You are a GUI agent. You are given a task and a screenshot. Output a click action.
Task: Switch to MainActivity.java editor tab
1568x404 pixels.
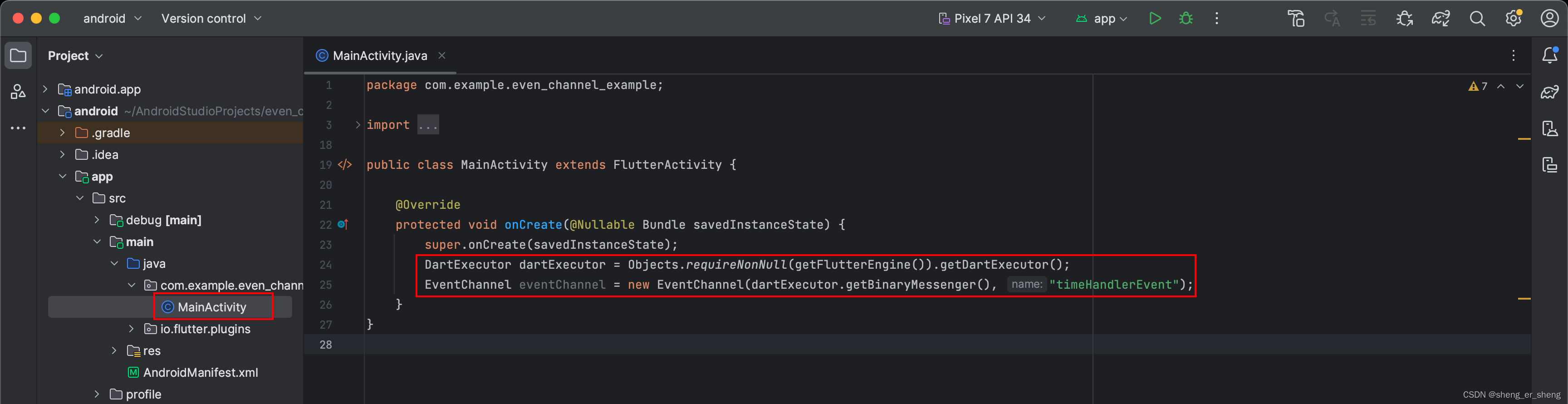click(380, 55)
